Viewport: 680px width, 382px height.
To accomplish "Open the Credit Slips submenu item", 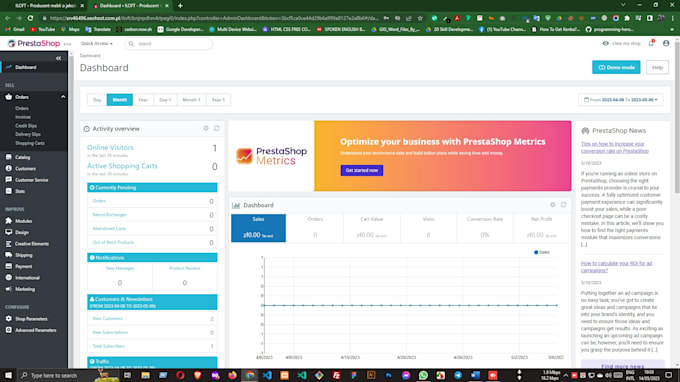I will click(x=26, y=126).
